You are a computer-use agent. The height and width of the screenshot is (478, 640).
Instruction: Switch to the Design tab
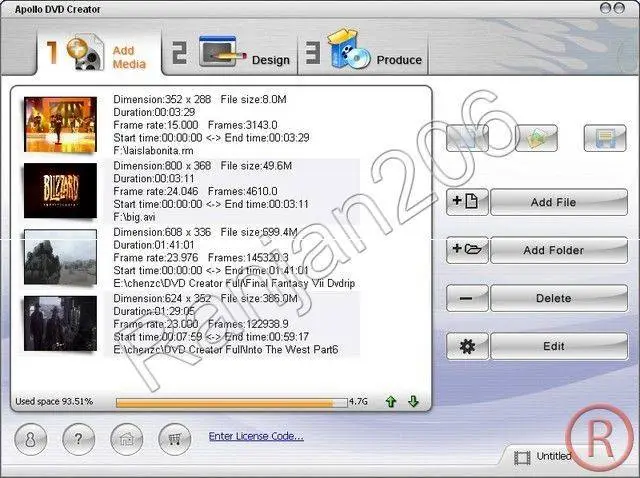pos(230,53)
